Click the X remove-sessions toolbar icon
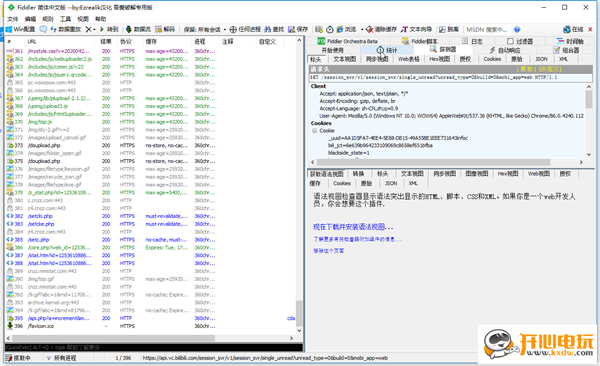The width and height of the screenshot is (600, 366). (88, 29)
